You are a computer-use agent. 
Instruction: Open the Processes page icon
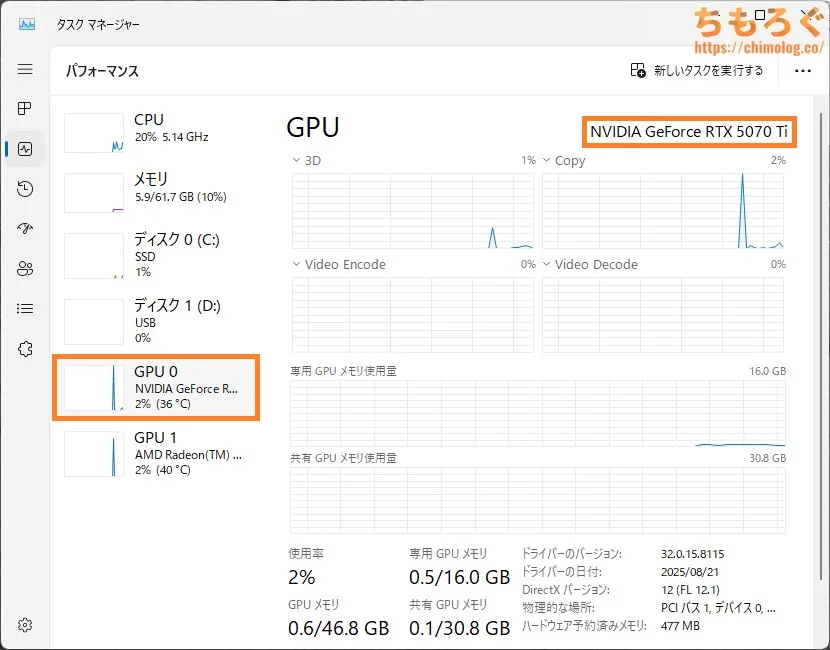pyautogui.click(x=25, y=109)
